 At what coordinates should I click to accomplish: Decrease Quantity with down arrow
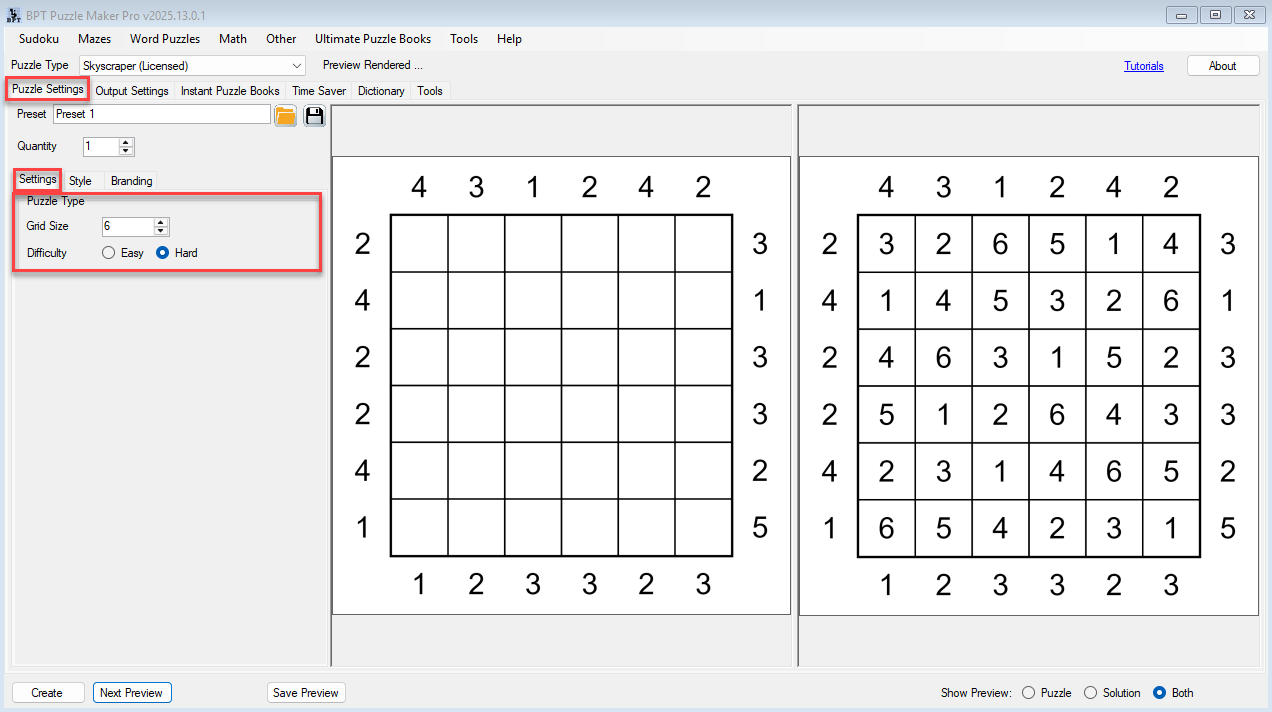[x=126, y=151]
